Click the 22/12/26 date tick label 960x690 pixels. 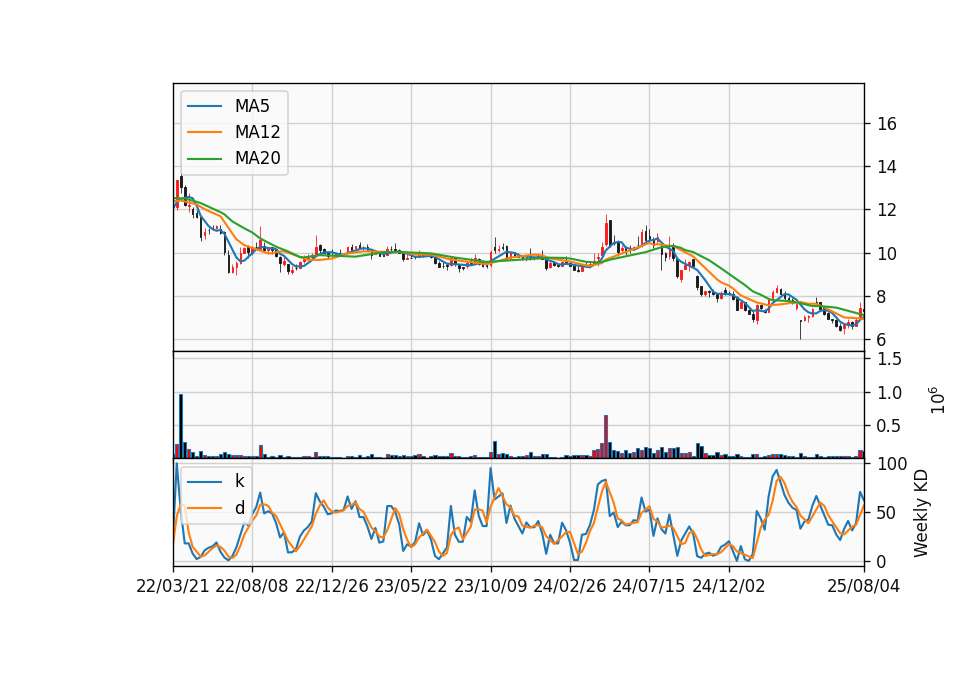[332, 586]
